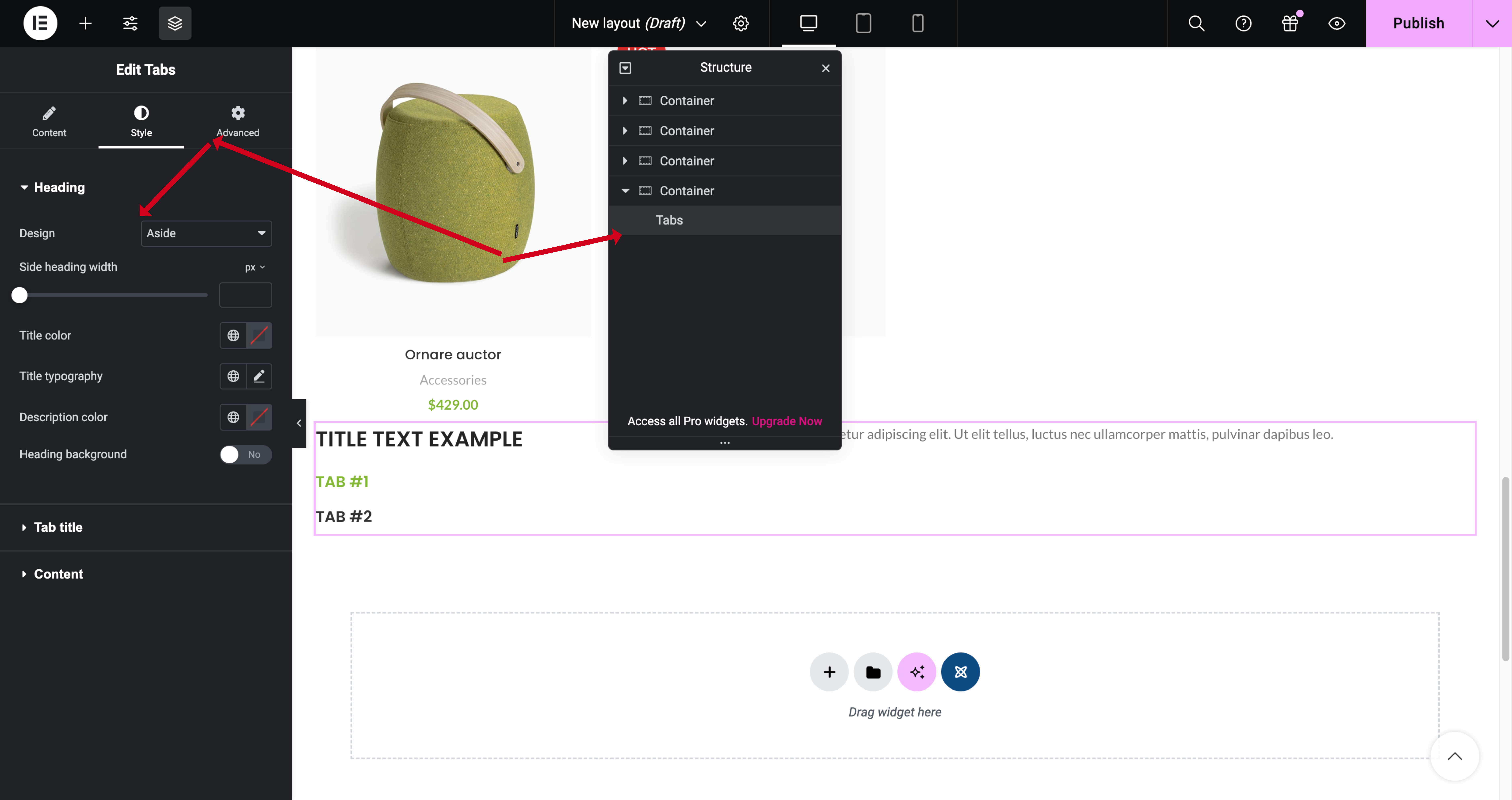Open the Finder search icon

pyautogui.click(x=1196, y=24)
